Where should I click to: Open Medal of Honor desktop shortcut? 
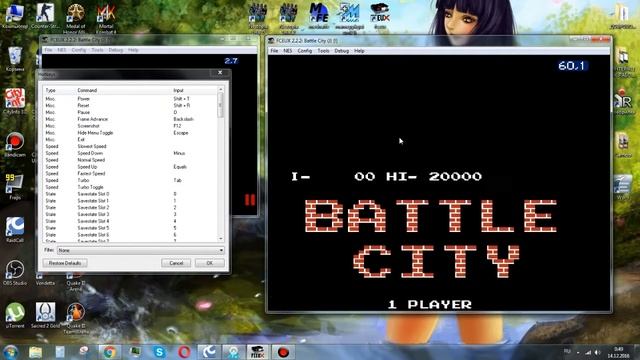[76, 18]
